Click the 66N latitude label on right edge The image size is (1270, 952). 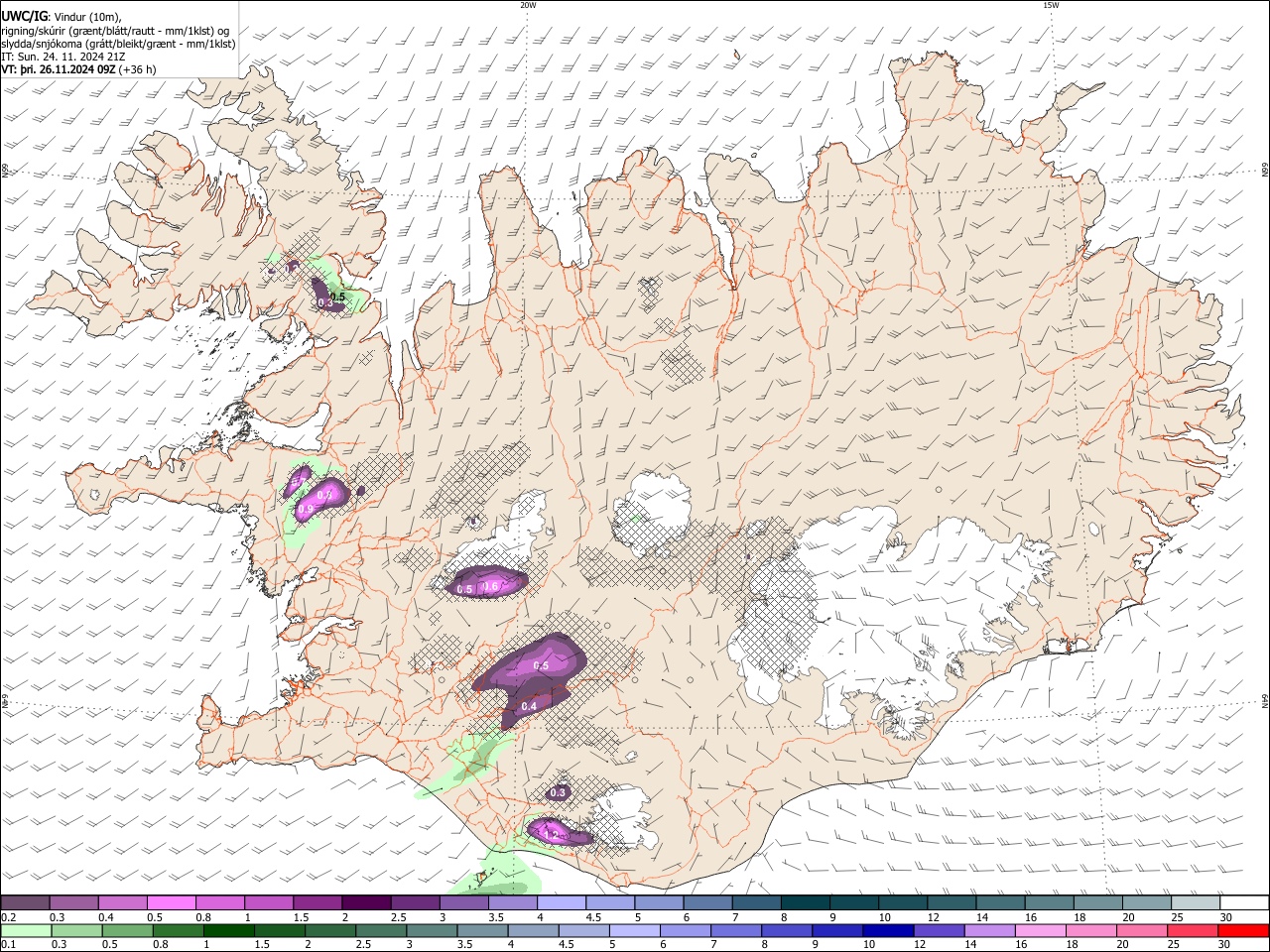coord(1265,169)
